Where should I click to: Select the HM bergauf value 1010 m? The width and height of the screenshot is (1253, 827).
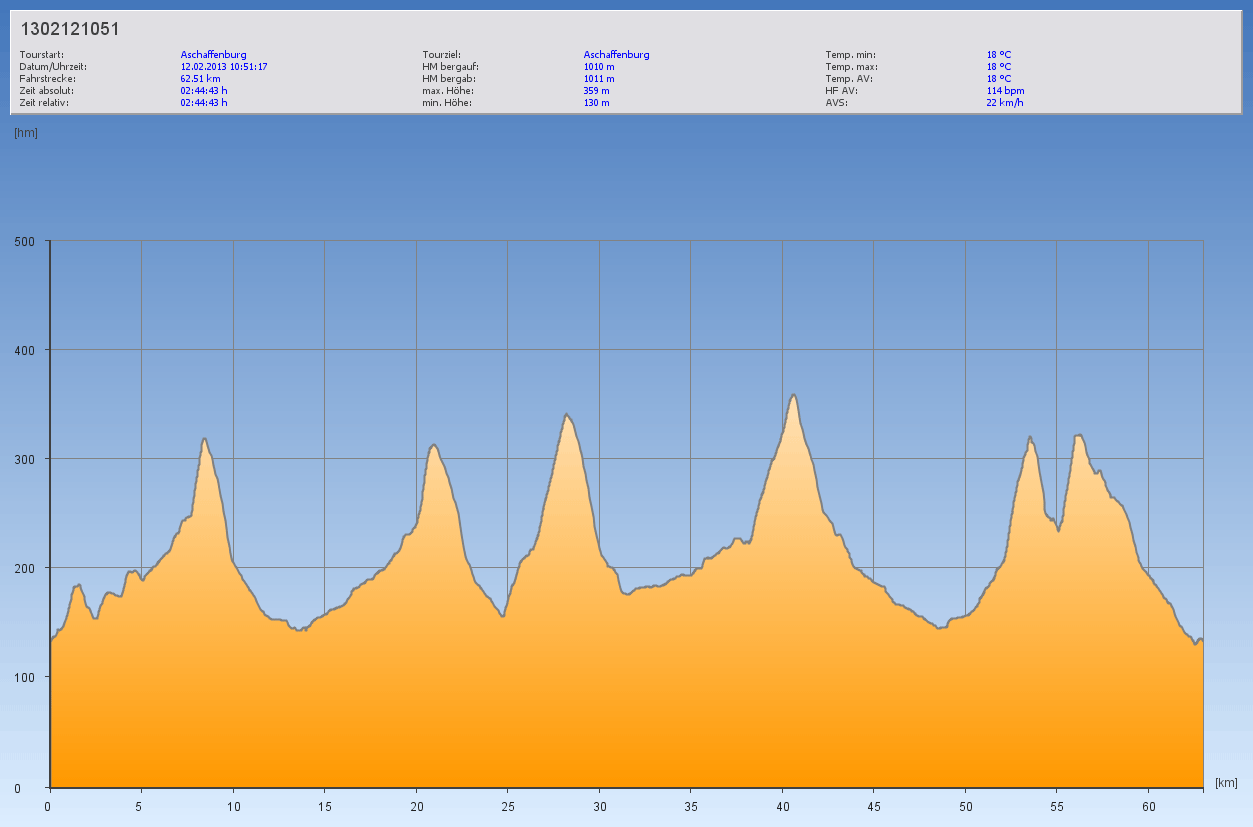click(x=598, y=66)
